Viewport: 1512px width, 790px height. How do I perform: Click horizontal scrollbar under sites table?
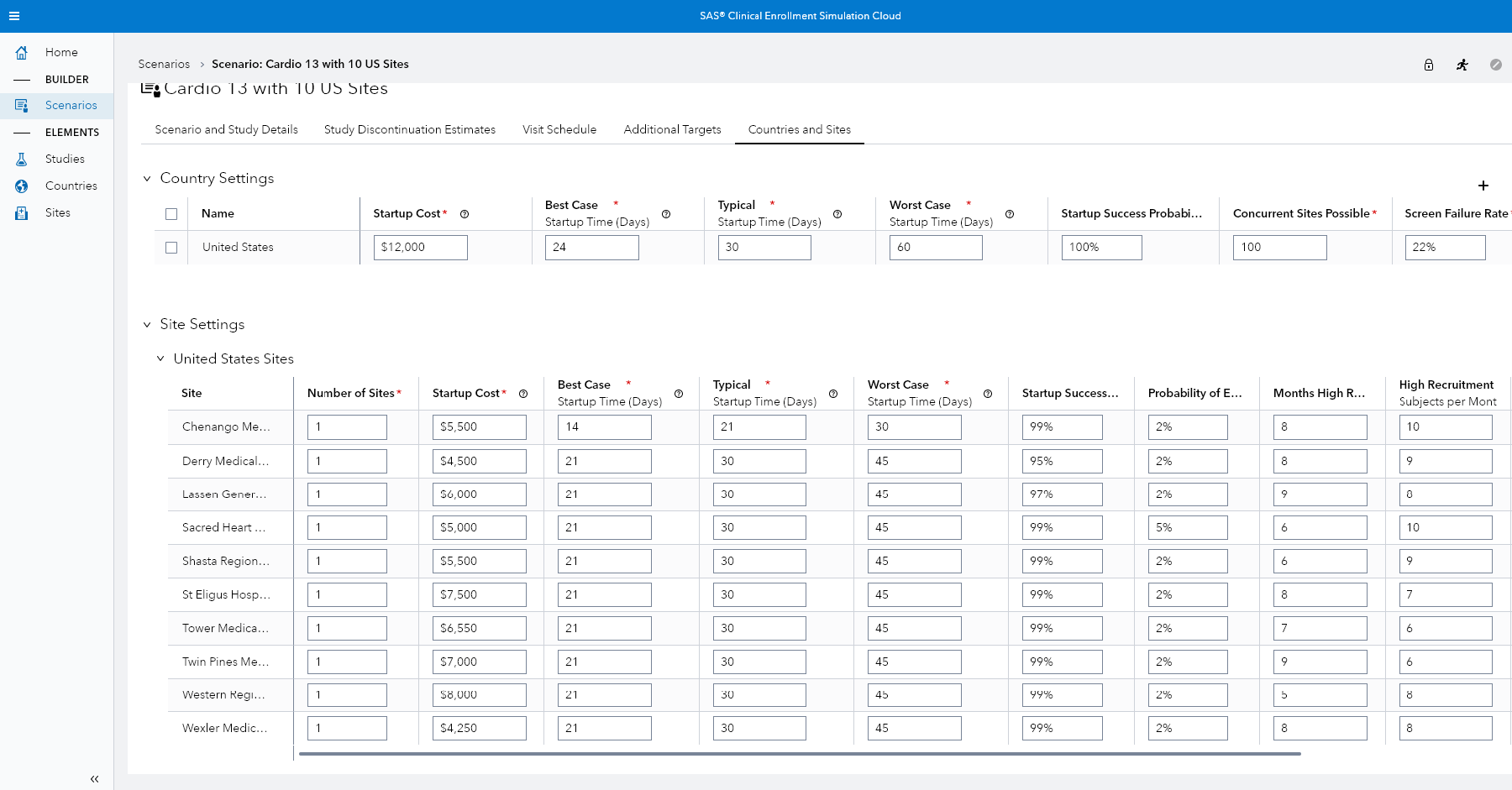point(798,754)
